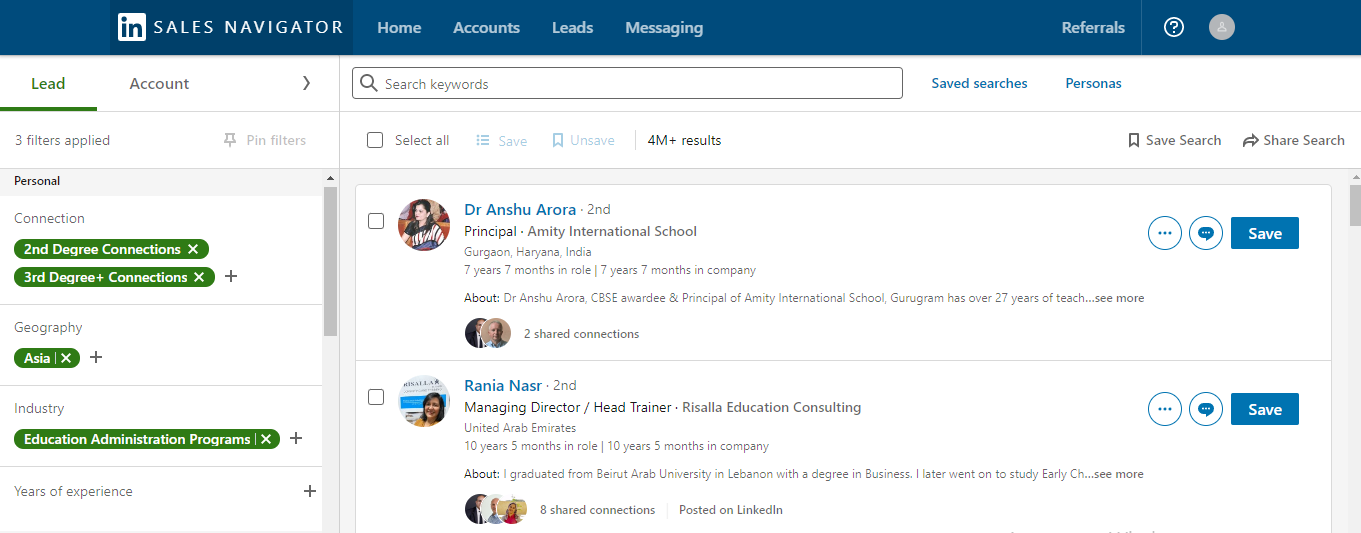The width and height of the screenshot is (1361, 533).
Task: Collapse filter panel with chevron arrow
Action: [306, 83]
